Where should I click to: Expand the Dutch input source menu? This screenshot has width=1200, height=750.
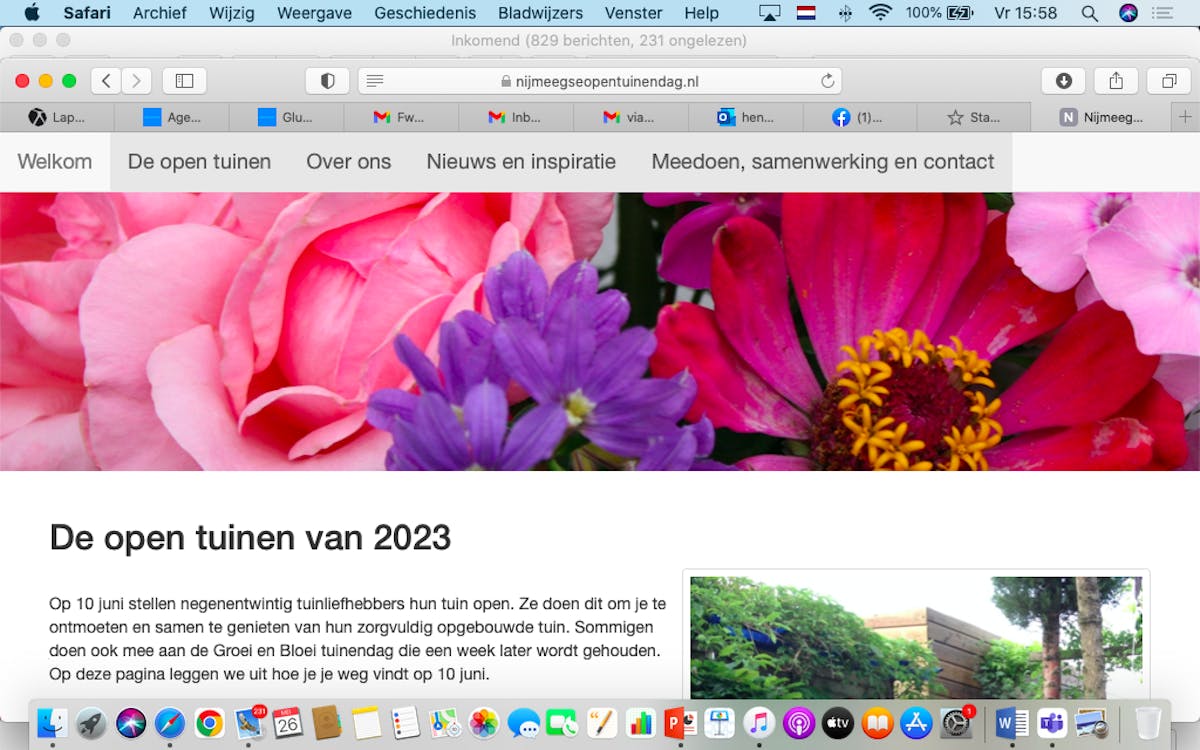click(806, 13)
